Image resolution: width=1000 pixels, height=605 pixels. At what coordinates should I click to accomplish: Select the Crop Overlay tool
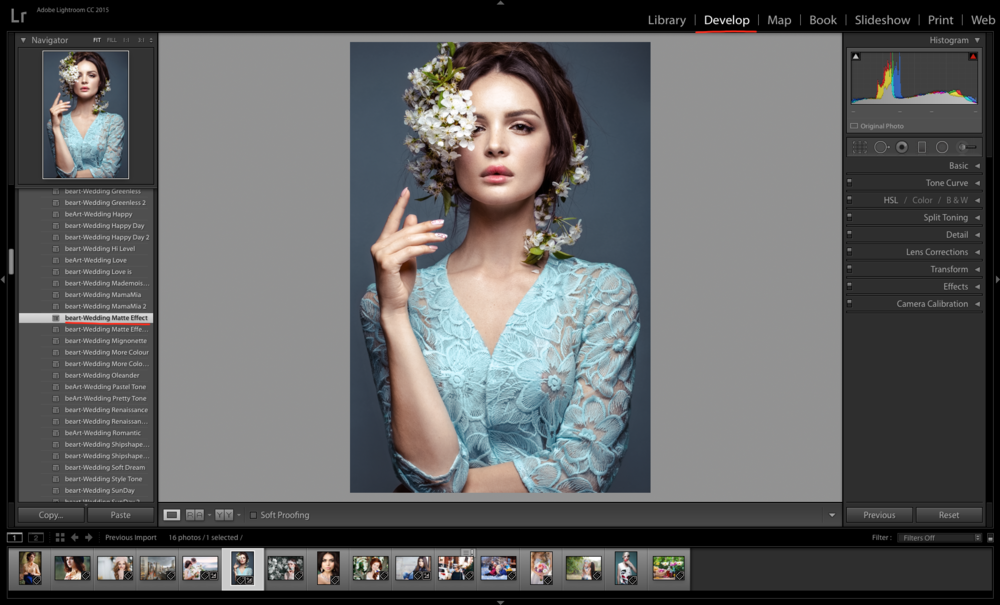click(860, 147)
